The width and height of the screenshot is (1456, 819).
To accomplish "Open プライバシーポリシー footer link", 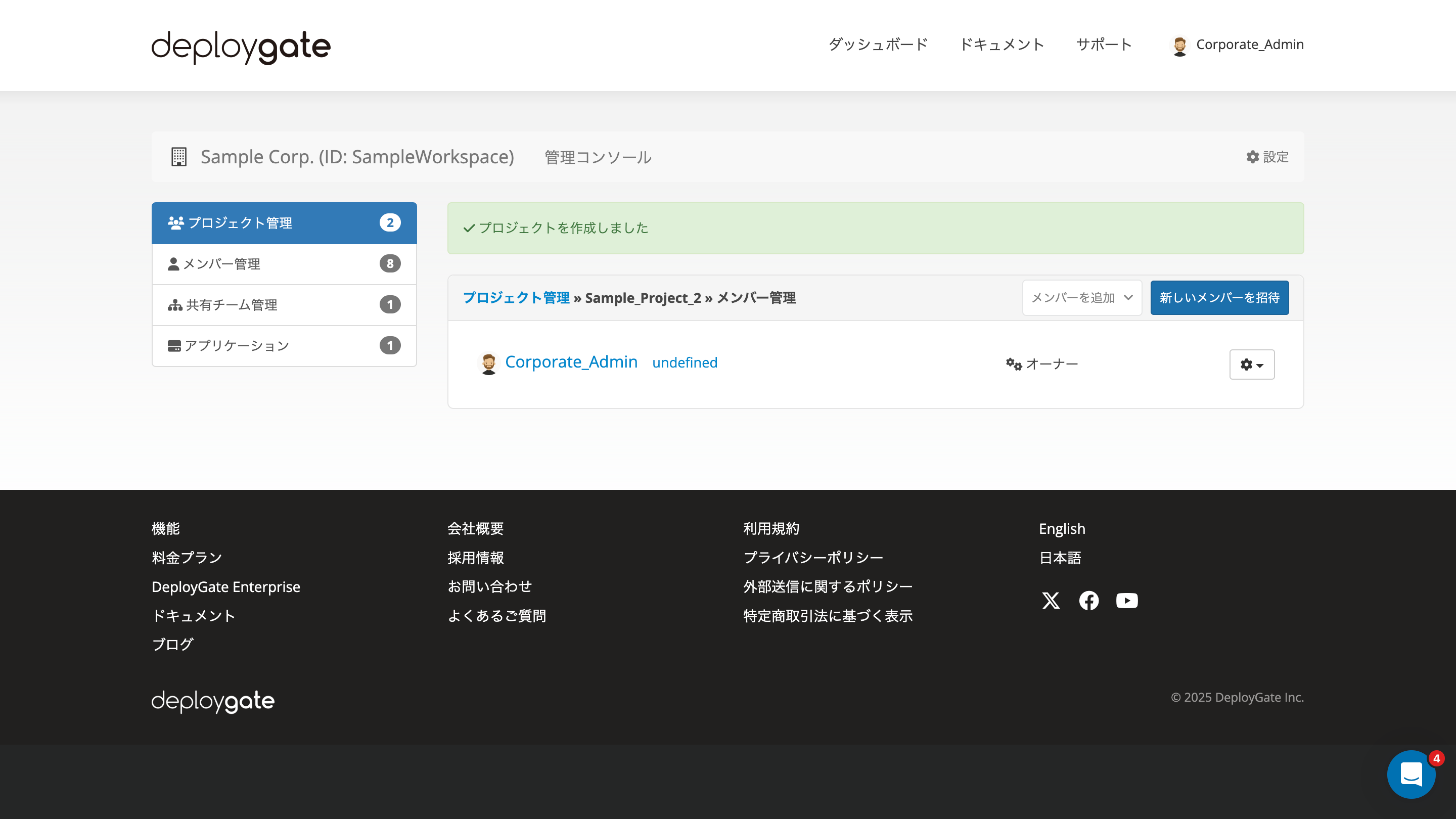I will coord(813,558).
